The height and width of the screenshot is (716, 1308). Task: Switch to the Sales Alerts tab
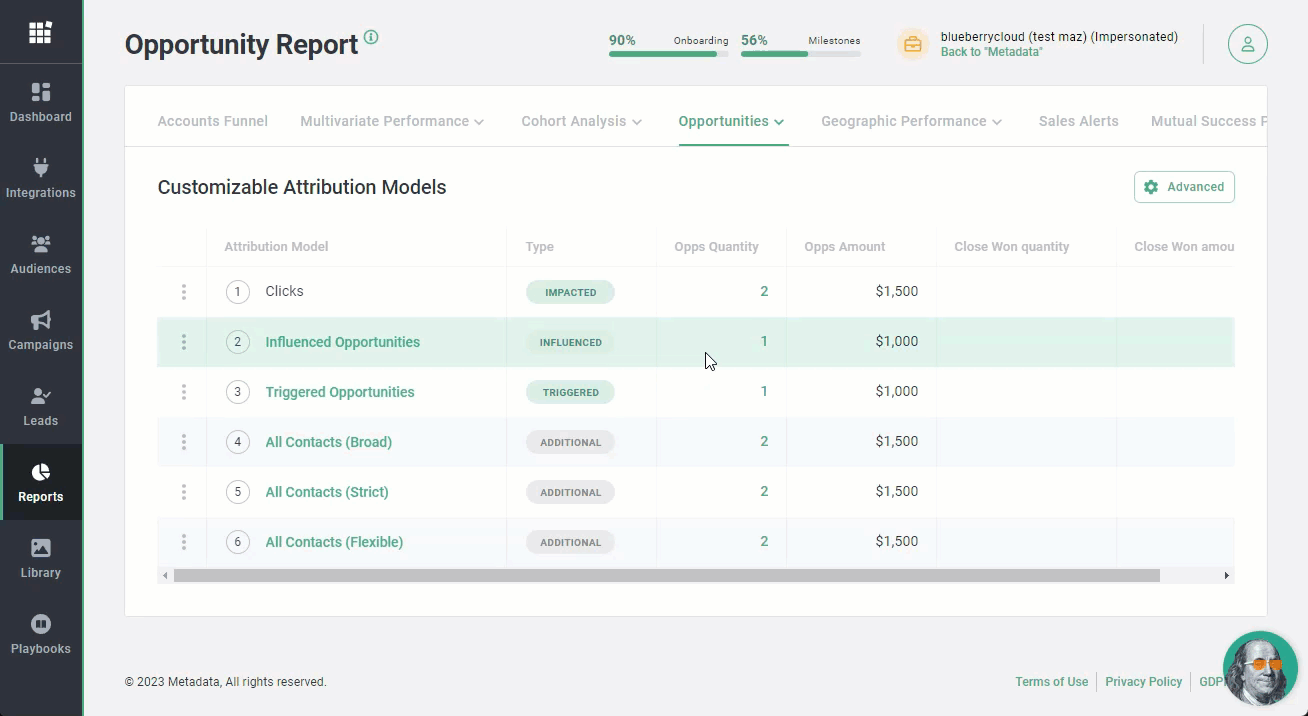pyautogui.click(x=1078, y=121)
